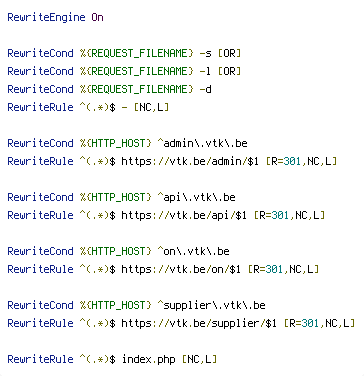Click the RewriteEngine directive on first line
The image size is (364, 376).
click(x=46, y=17)
